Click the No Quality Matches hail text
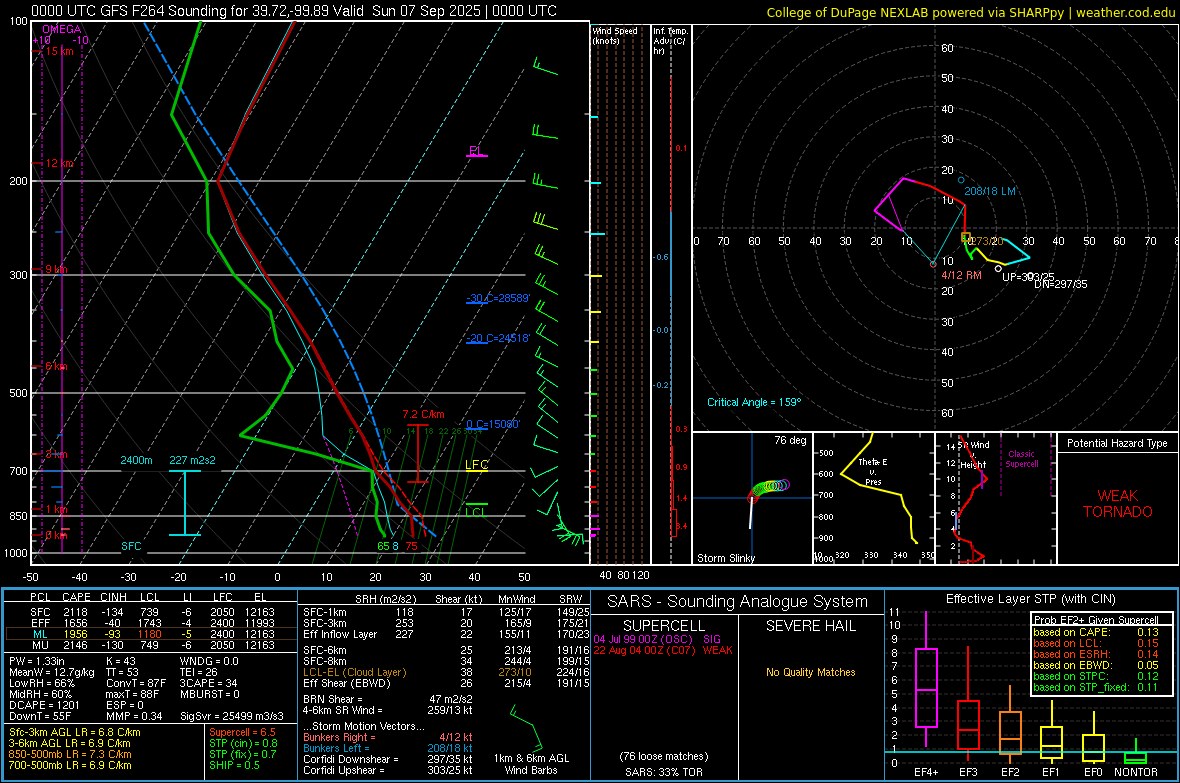The image size is (1180, 783). (x=810, y=672)
